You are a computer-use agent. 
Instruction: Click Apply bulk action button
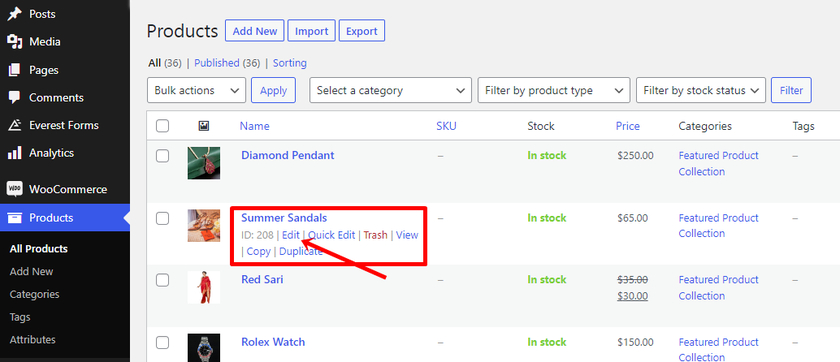point(273,90)
